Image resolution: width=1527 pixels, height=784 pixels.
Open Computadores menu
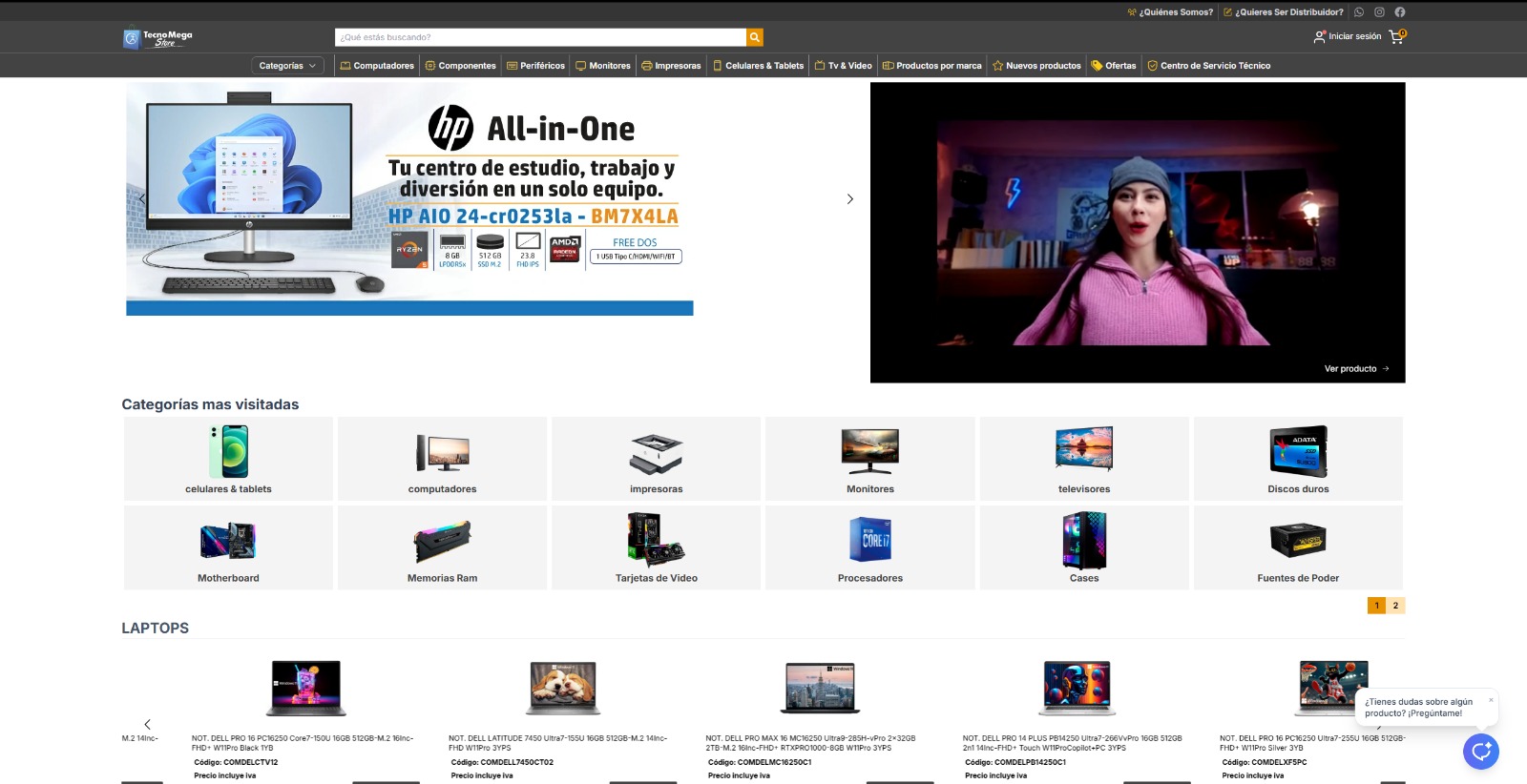pos(377,66)
